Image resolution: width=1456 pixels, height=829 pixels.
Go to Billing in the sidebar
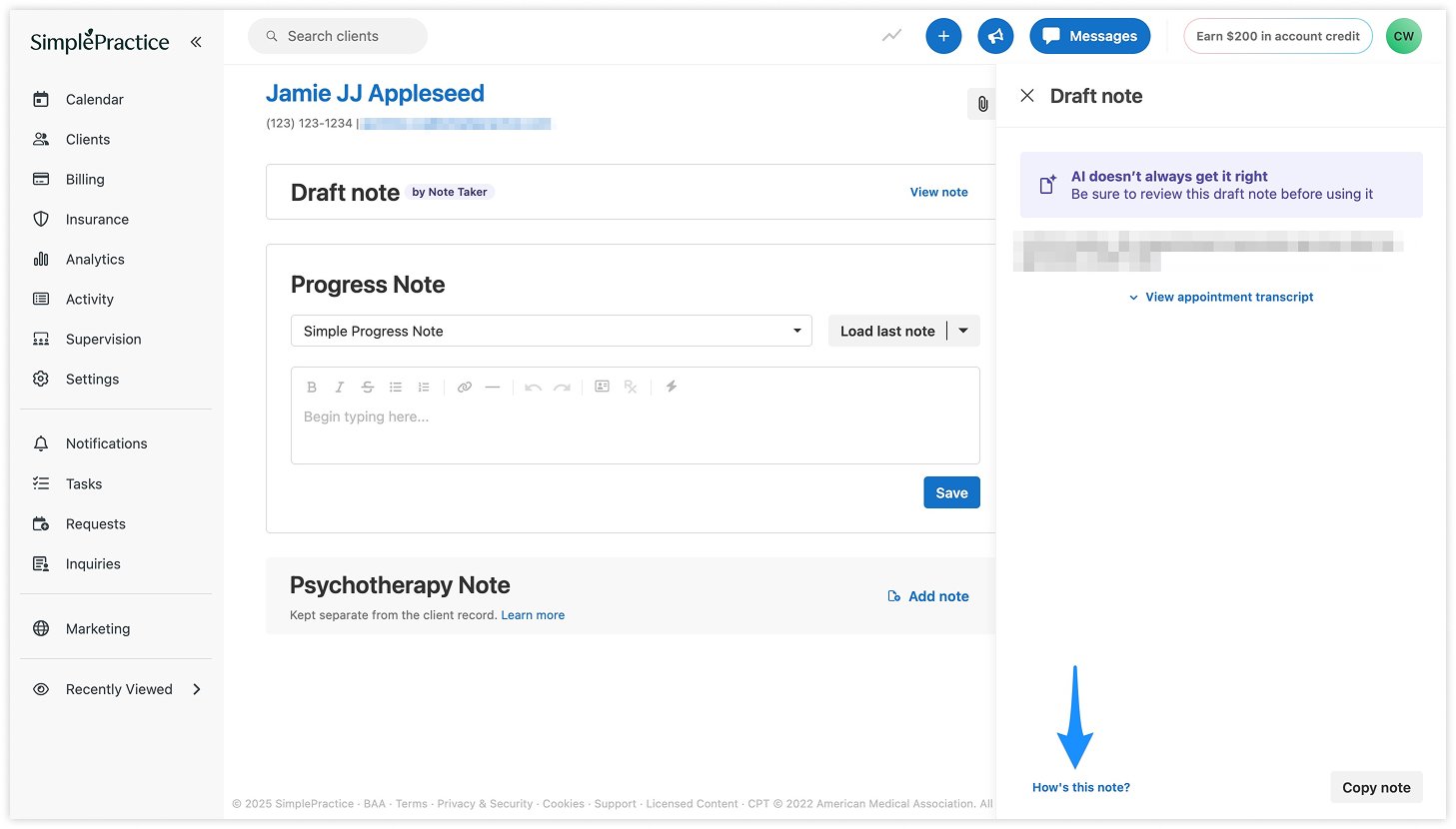coord(85,179)
